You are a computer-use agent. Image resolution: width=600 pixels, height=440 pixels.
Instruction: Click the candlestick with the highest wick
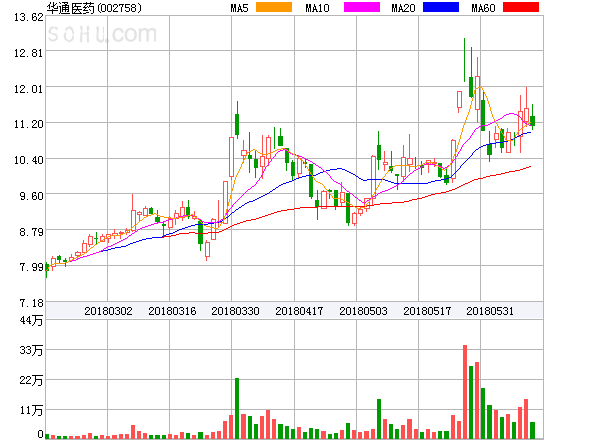(465, 60)
